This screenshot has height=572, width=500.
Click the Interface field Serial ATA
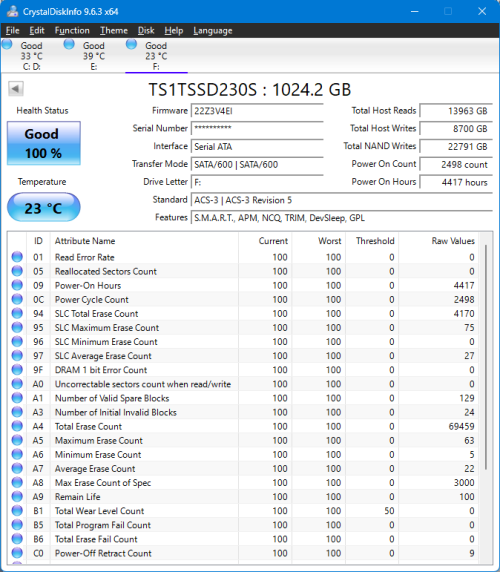tap(257, 146)
